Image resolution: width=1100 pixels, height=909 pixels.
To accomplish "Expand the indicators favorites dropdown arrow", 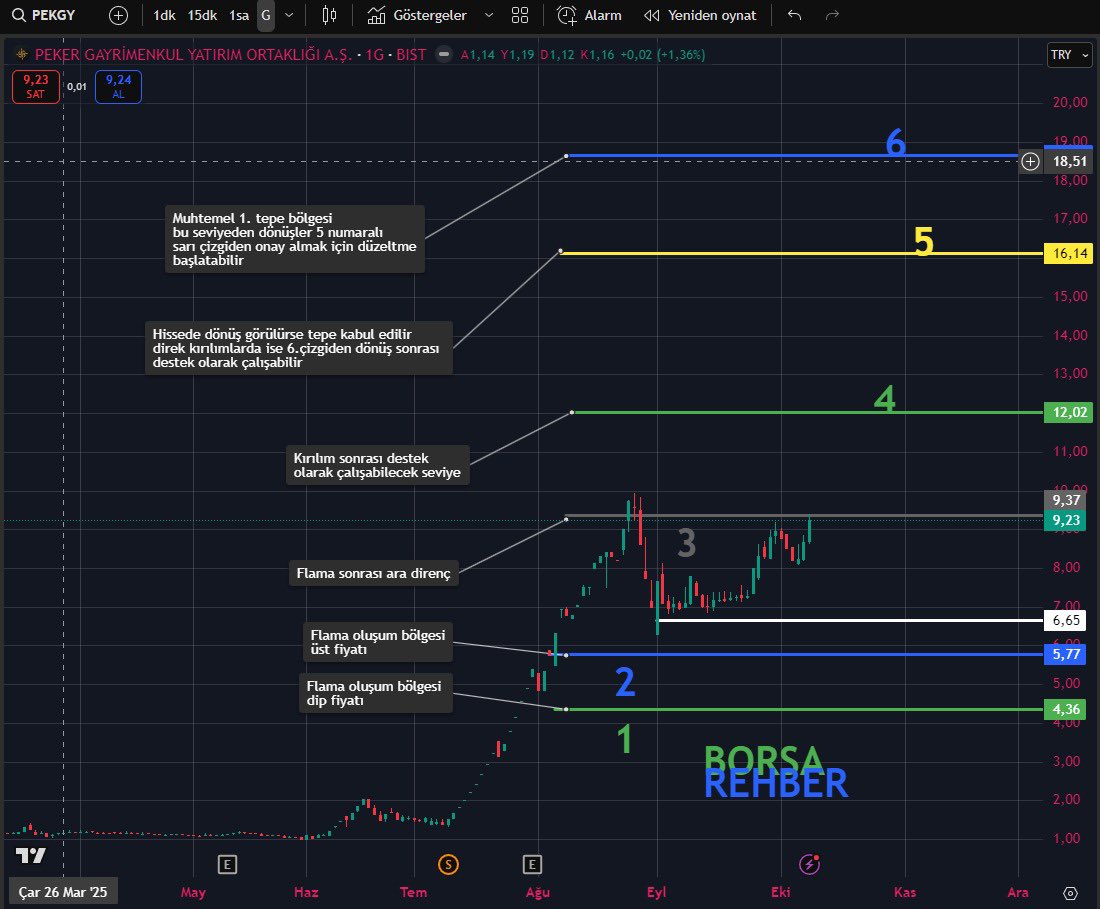I will [489, 15].
